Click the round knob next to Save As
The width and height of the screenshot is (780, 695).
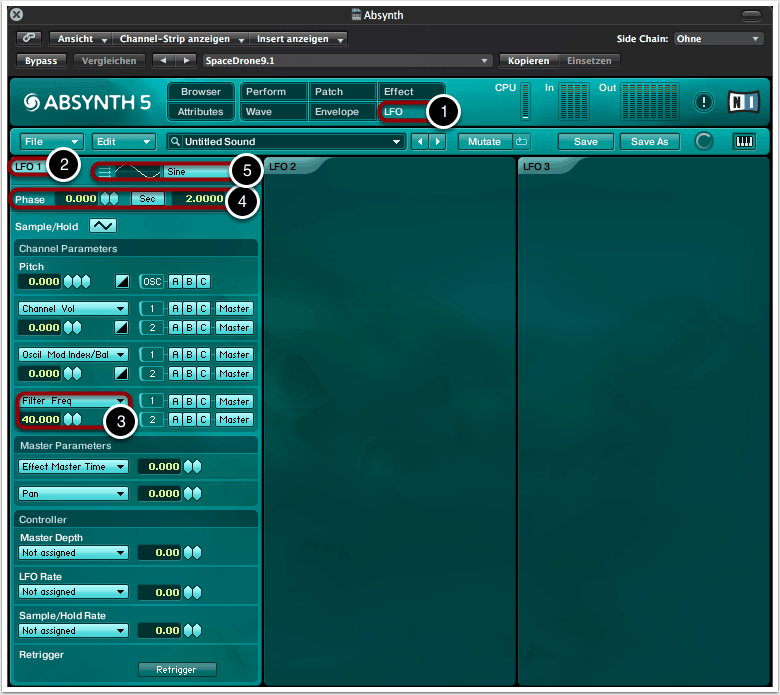(x=704, y=142)
